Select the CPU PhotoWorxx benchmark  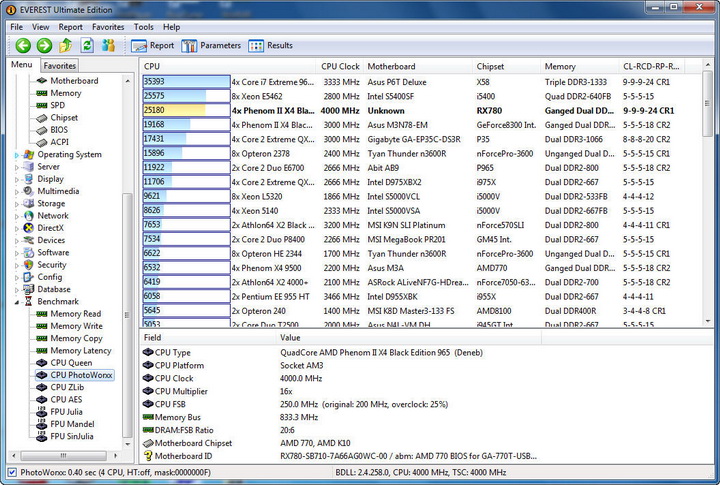pos(81,375)
